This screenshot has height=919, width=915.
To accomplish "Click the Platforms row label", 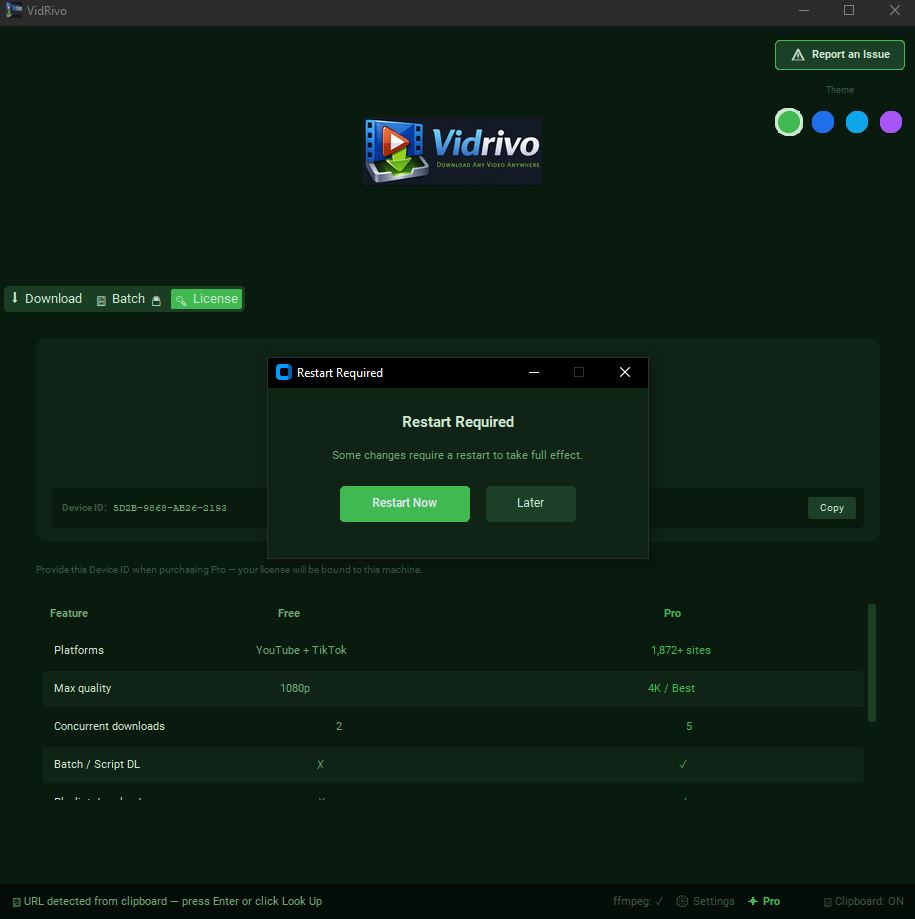I will pyautogui.click(x=79, y=650).
